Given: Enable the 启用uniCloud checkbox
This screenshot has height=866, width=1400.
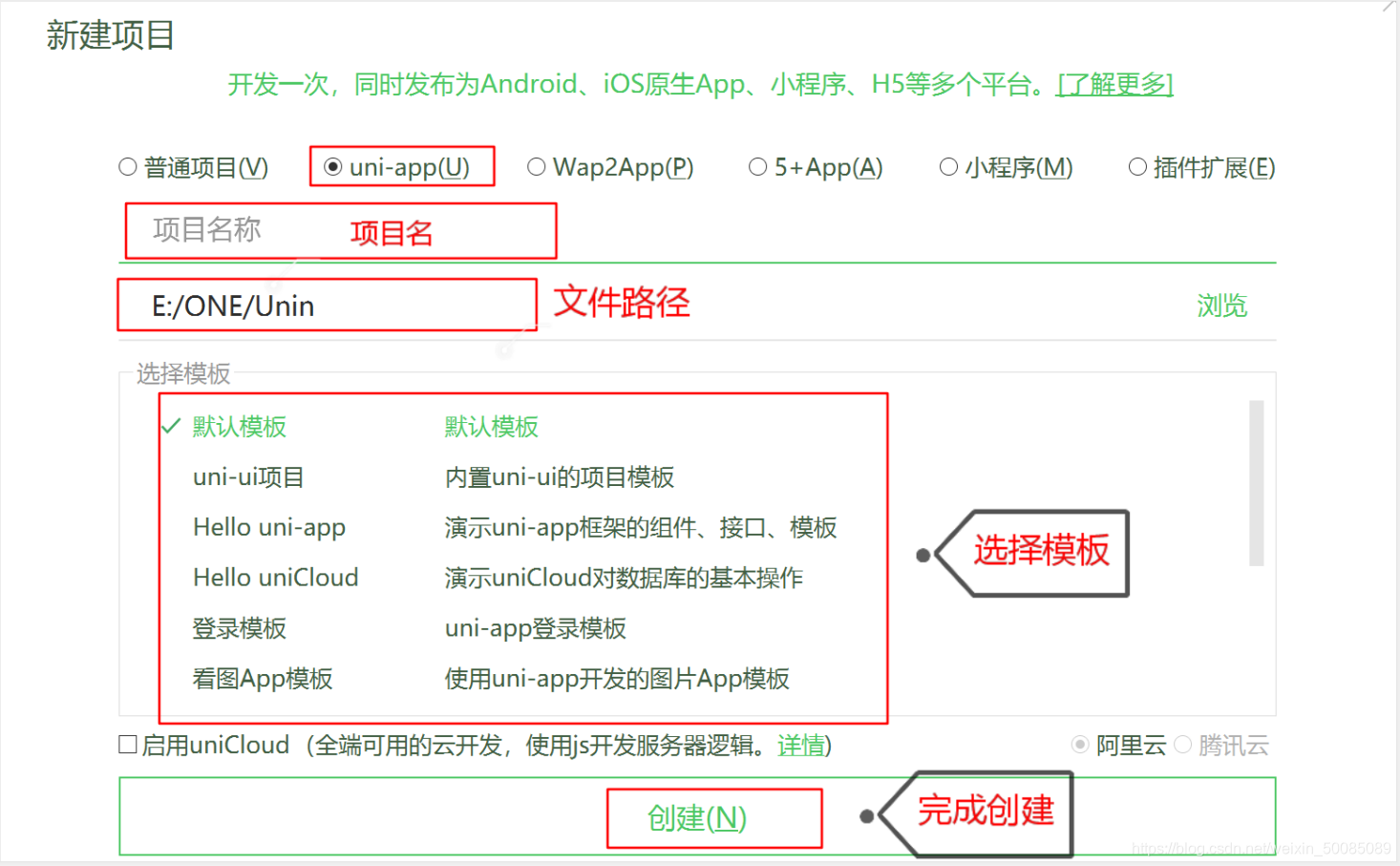Looking at the screenshot, I should coord(128,744).
